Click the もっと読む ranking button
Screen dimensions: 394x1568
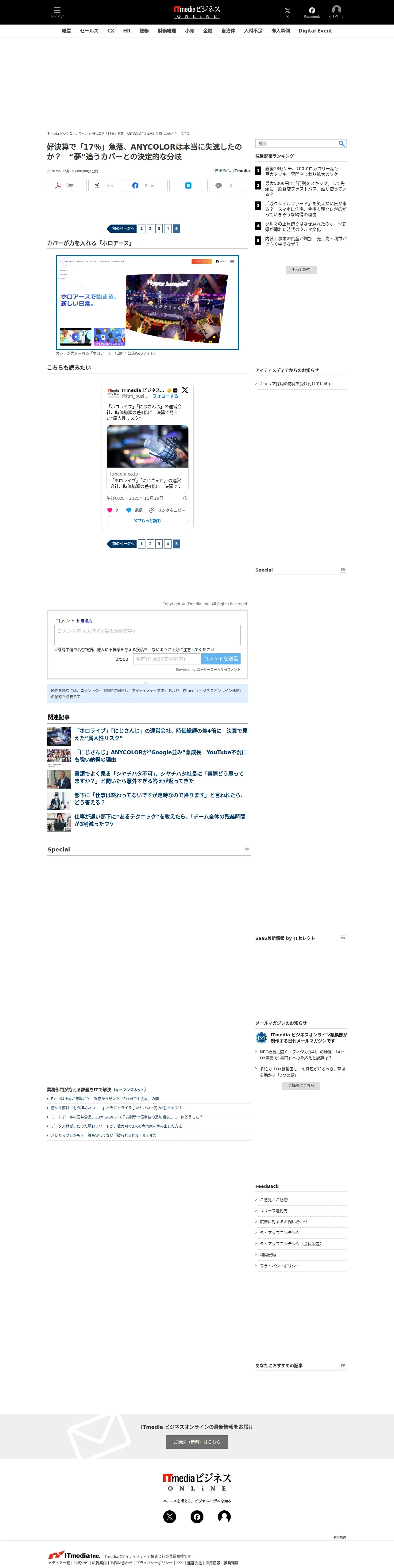301,270
